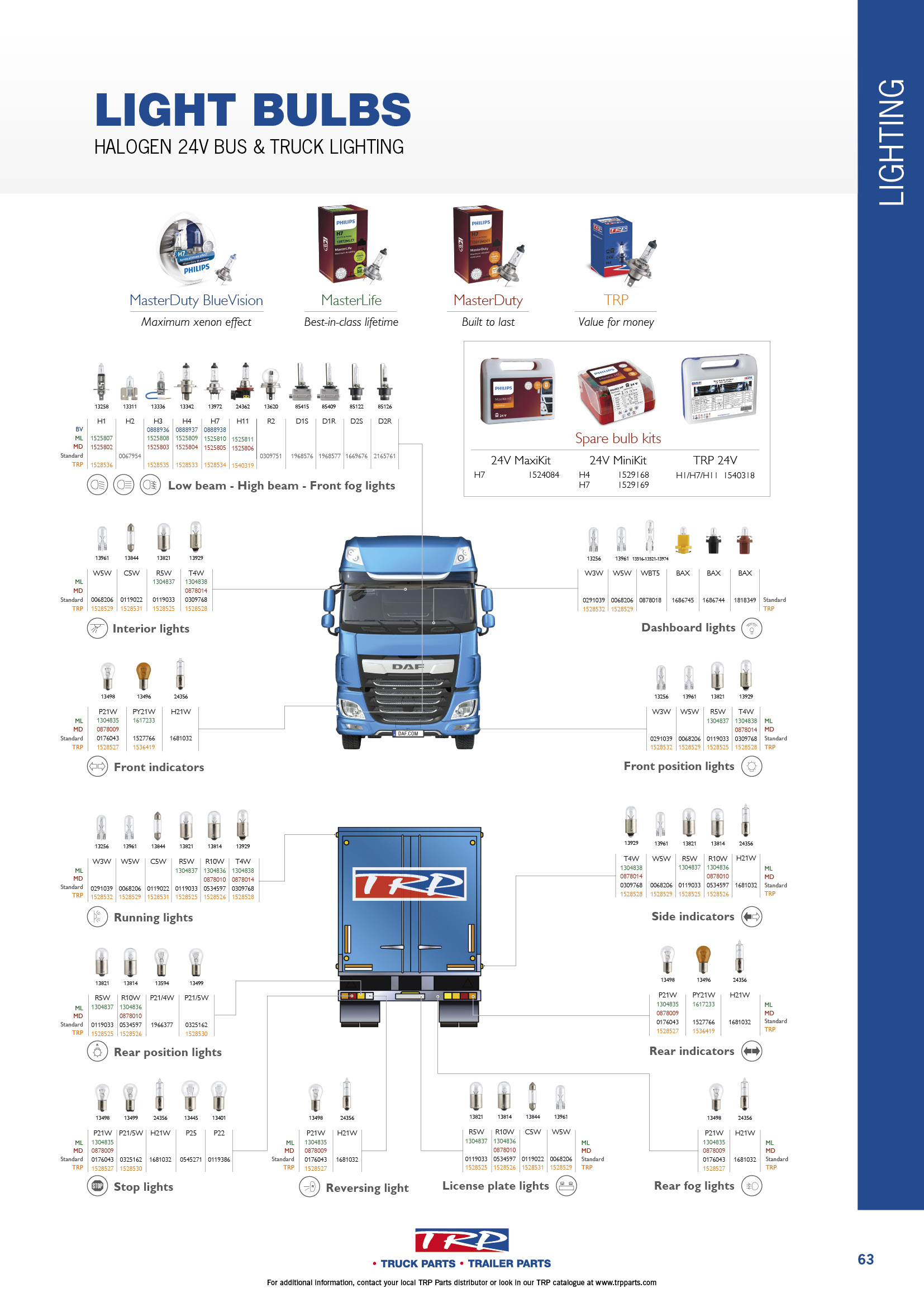Click the vertical LIGHTING section tab

tap(890, 142)
